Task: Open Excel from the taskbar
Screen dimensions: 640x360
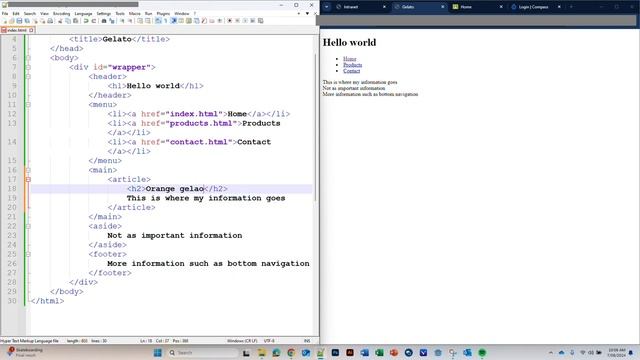Action: (x=379, y=353)
